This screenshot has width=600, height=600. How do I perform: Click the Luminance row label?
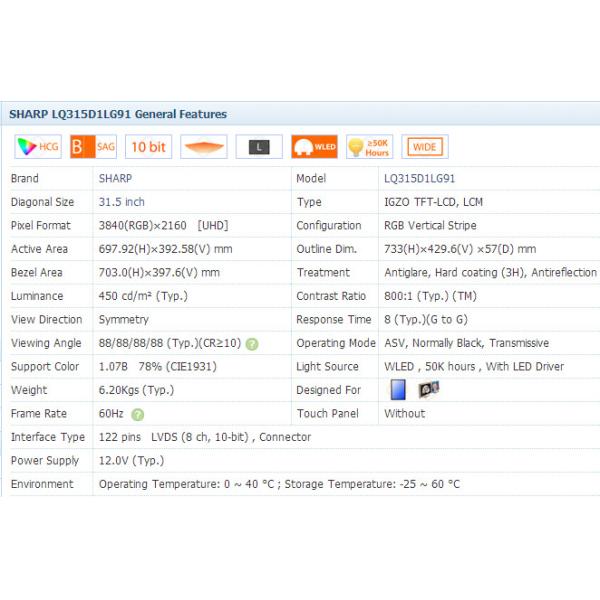click(37, 296)
